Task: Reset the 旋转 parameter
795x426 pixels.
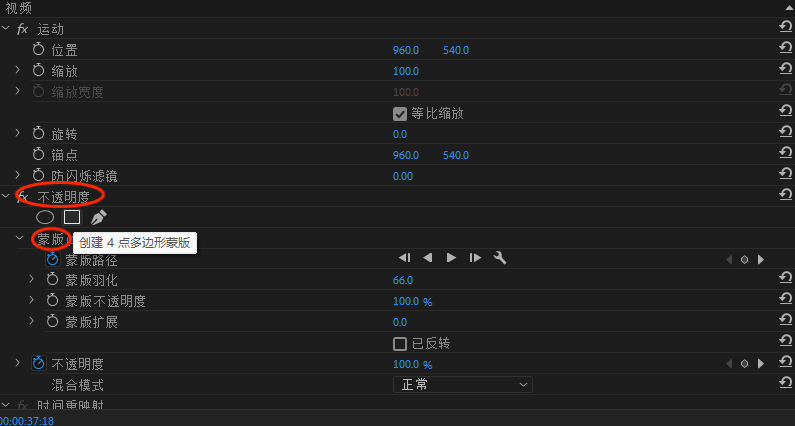Action: coord(785,131)
